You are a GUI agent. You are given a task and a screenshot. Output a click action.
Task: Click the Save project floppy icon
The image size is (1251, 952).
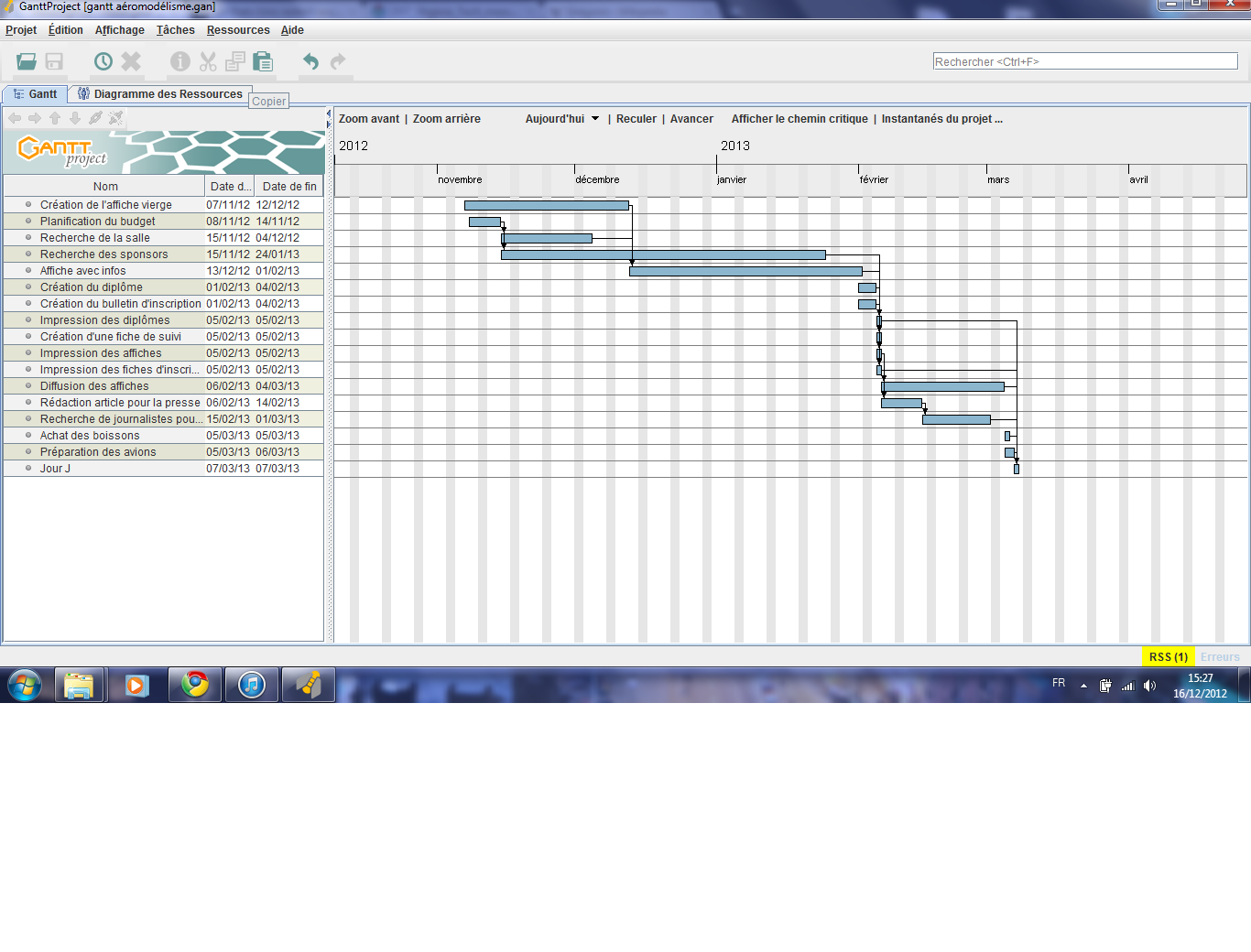(54, 61)
